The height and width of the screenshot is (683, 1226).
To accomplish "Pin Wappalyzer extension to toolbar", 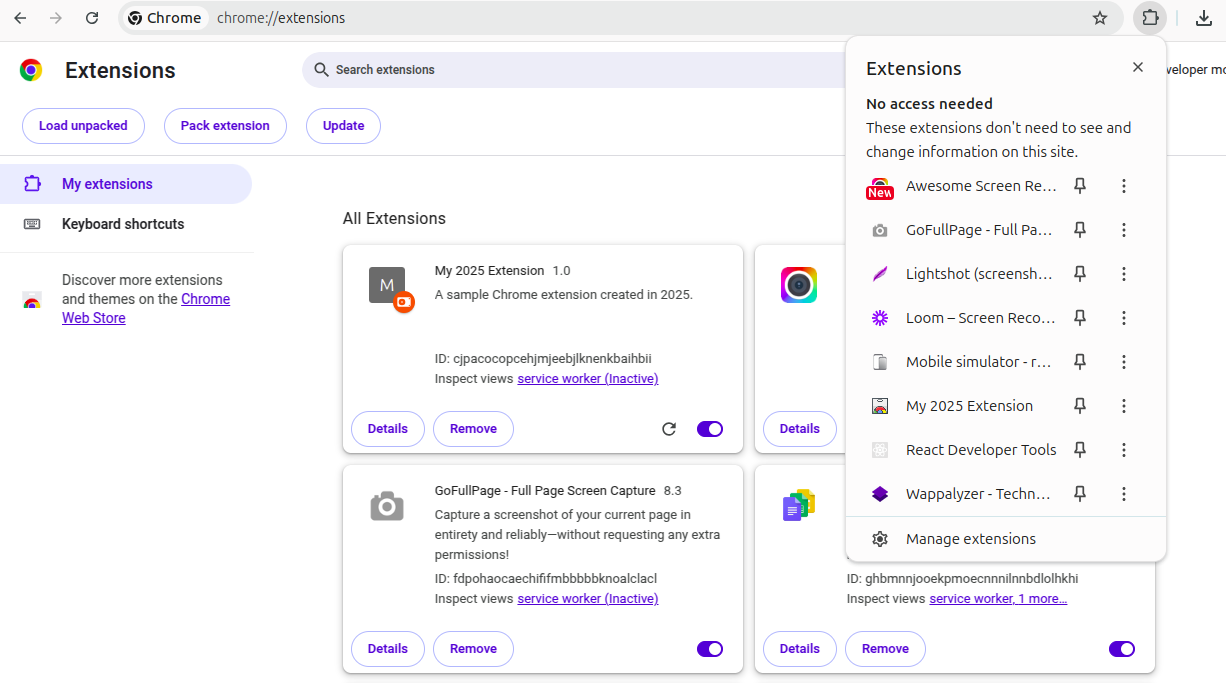I will [1080, 494].
